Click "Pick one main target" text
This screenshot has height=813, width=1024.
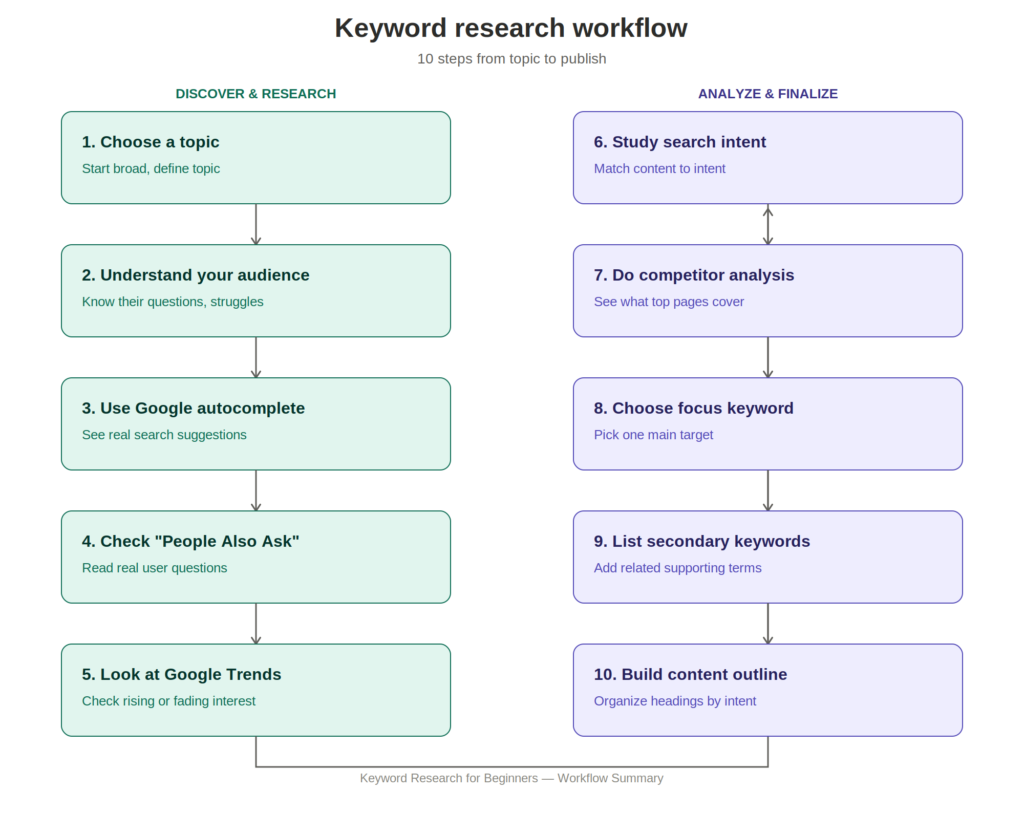click(653, 435)
